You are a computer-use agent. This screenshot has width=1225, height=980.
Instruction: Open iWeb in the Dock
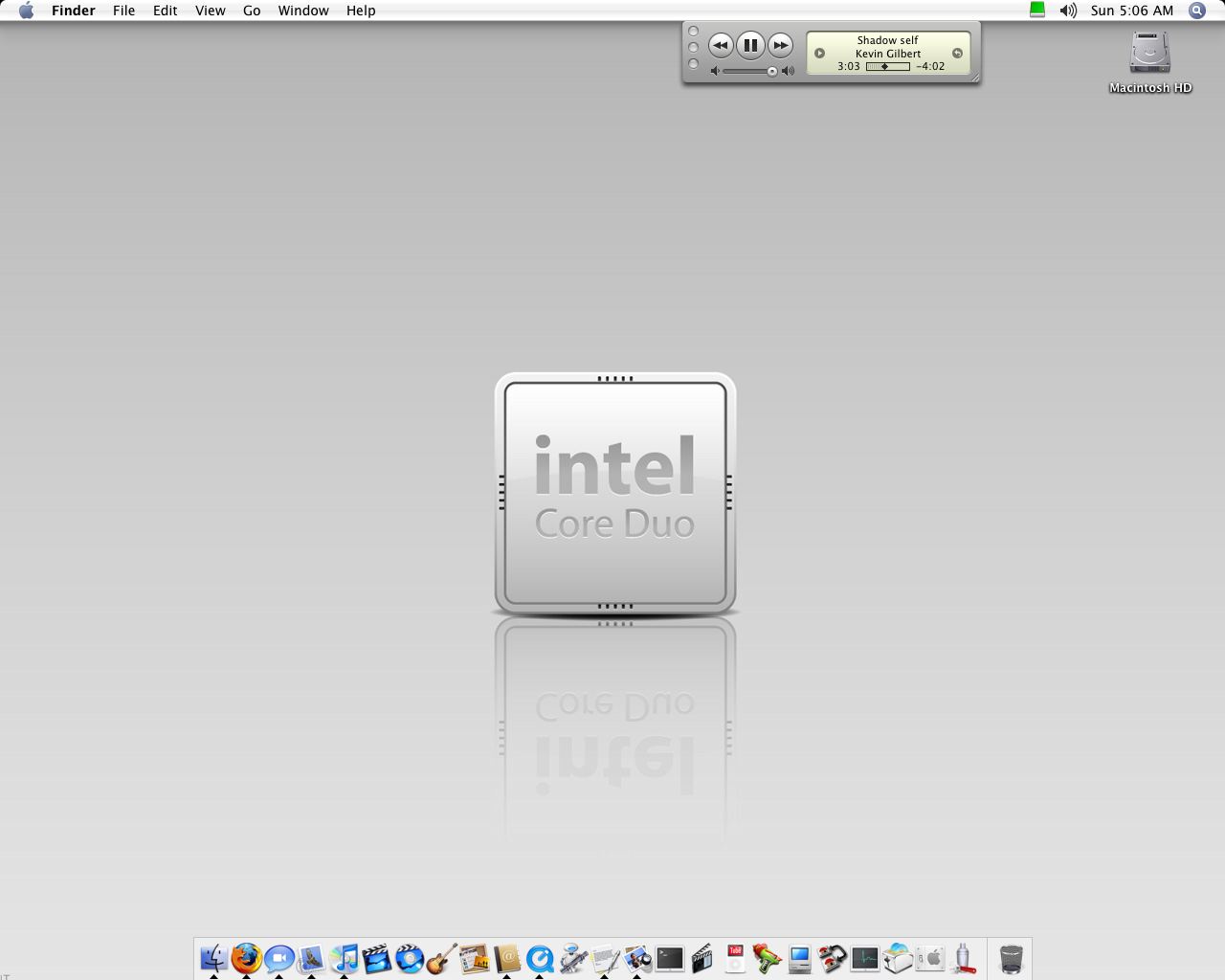pos(474,957)
